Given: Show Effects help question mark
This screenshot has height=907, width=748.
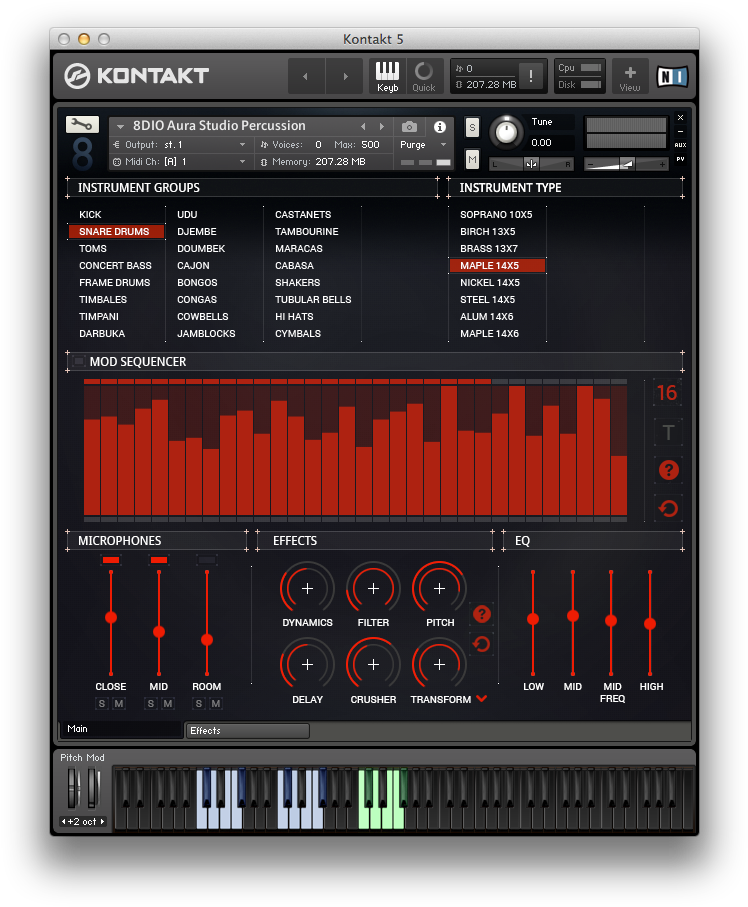Looking at the screenshot, I should [x=482, y=614].
